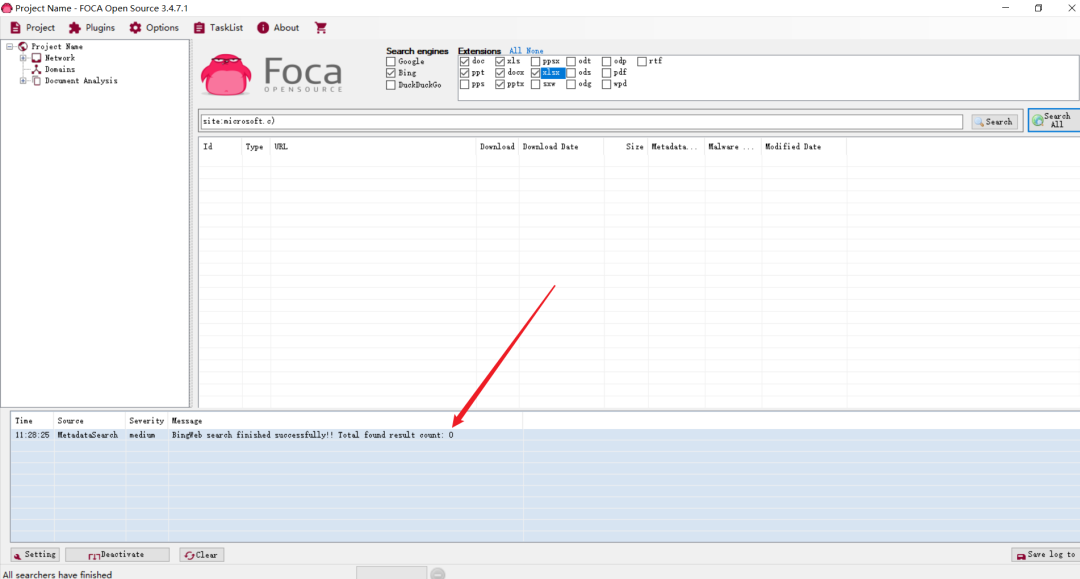Select the Domains item in tree

tap(60, 70)
